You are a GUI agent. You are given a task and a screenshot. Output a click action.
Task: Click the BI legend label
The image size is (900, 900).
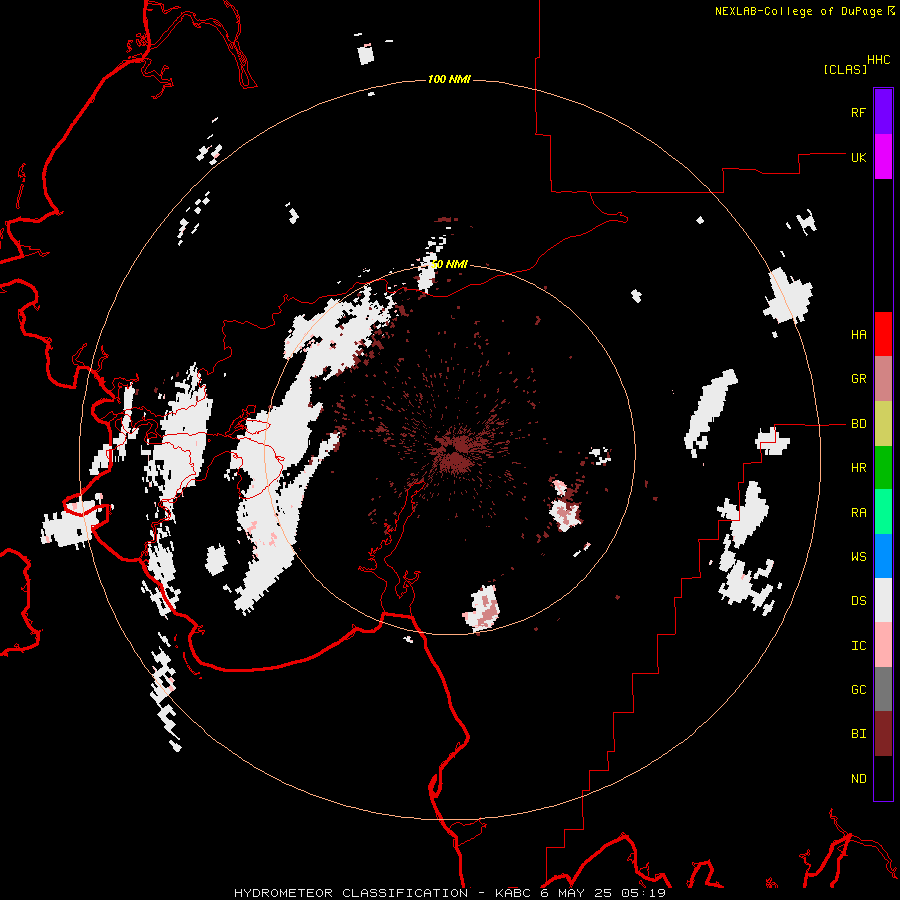click(x=858, y=734)
